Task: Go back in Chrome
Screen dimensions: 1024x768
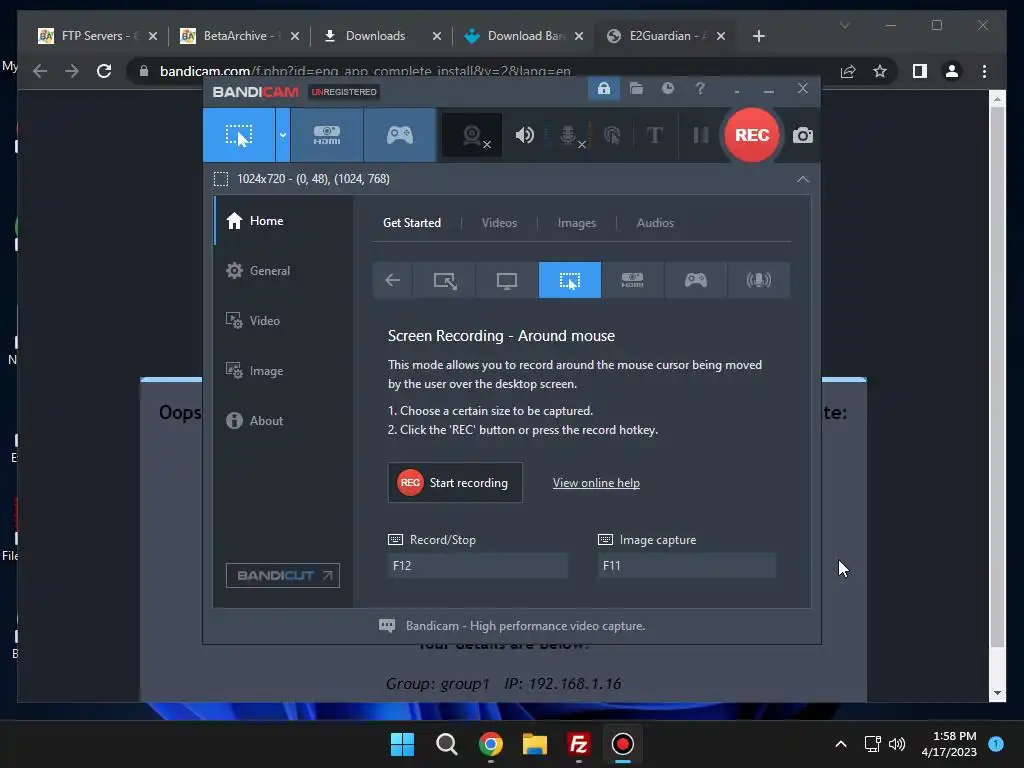Action: click(40, 71)
